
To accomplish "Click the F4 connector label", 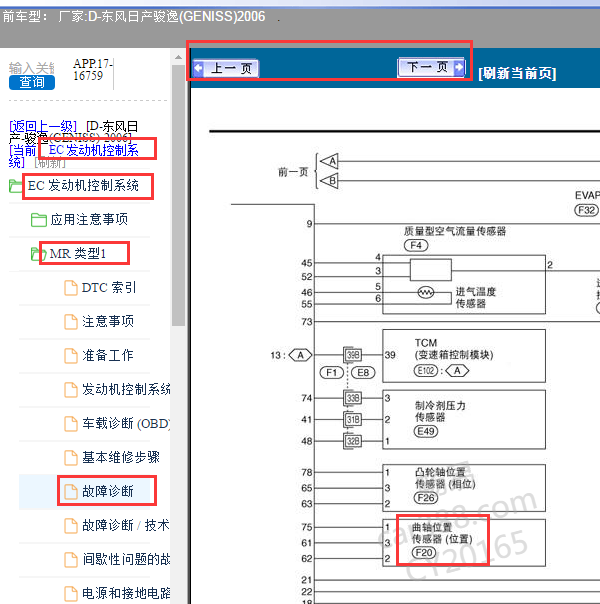I will pos(416,245).
